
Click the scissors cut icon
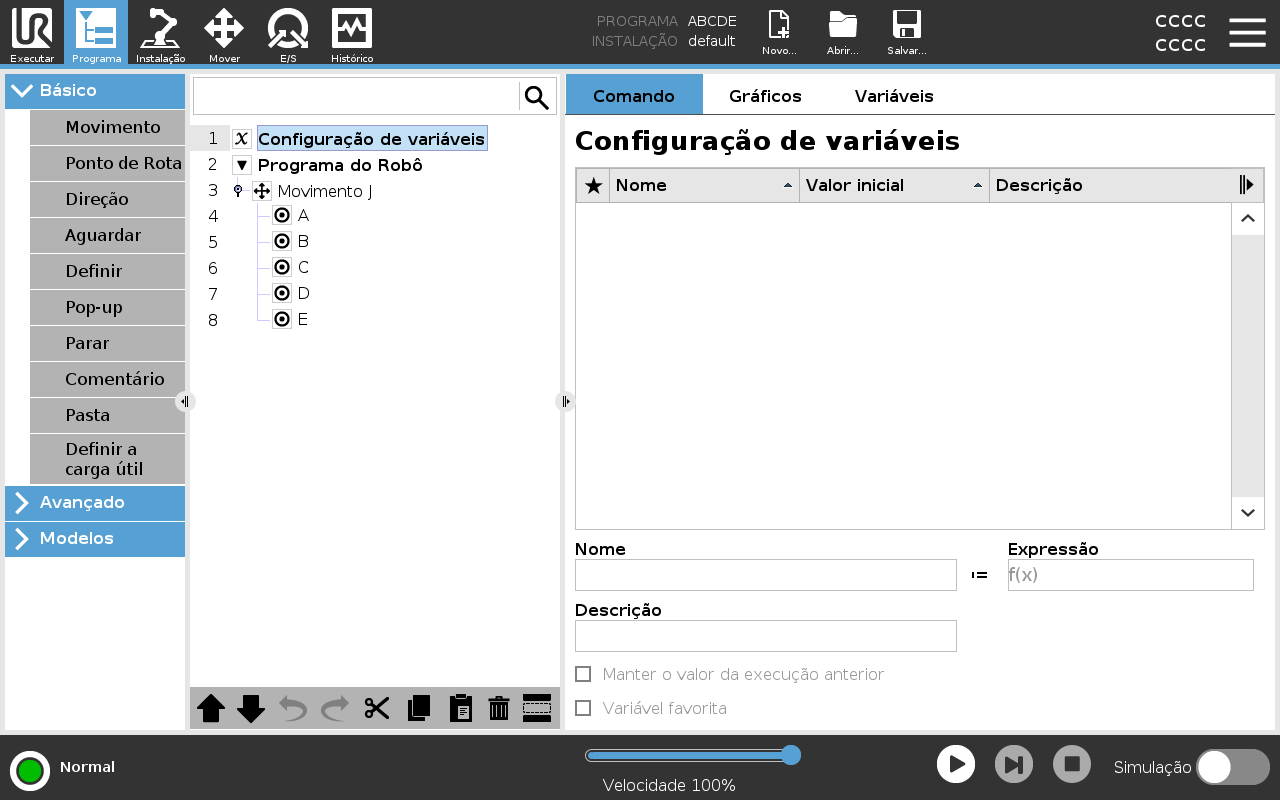377,708
